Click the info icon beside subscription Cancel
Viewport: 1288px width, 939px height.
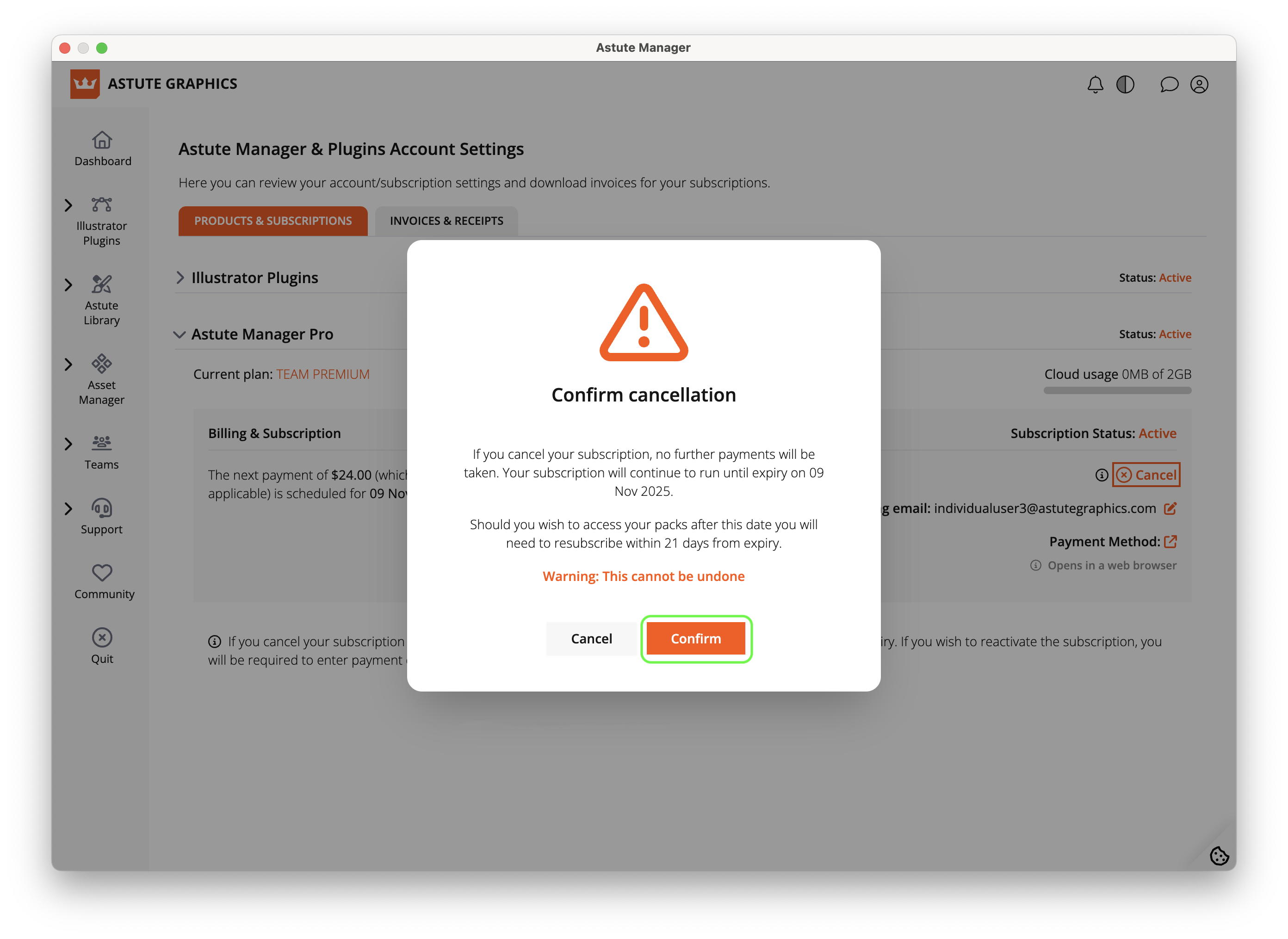pyautogui.click(x=1102, y=475)
